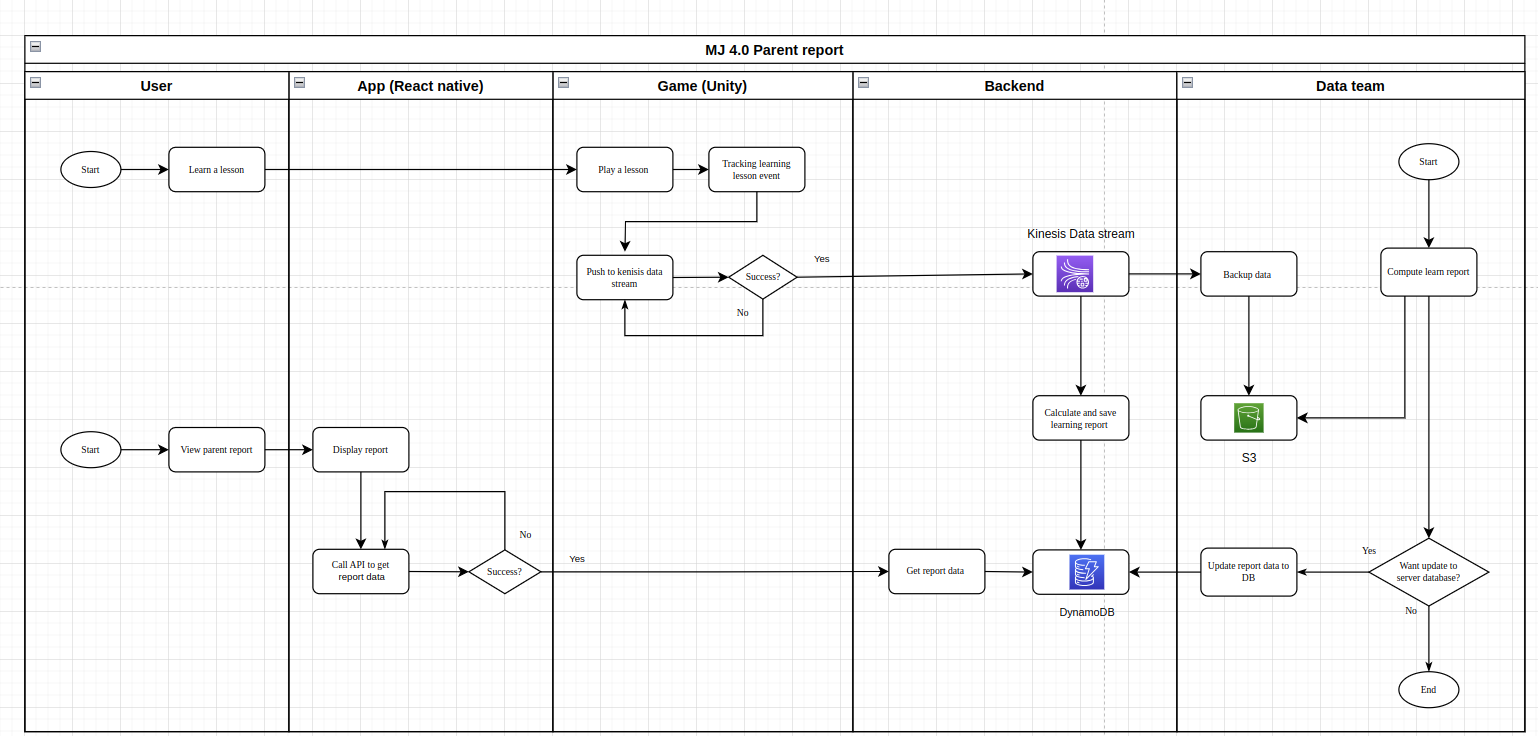
Task: Select the 'Display report' box
Action: coord(361,450)
